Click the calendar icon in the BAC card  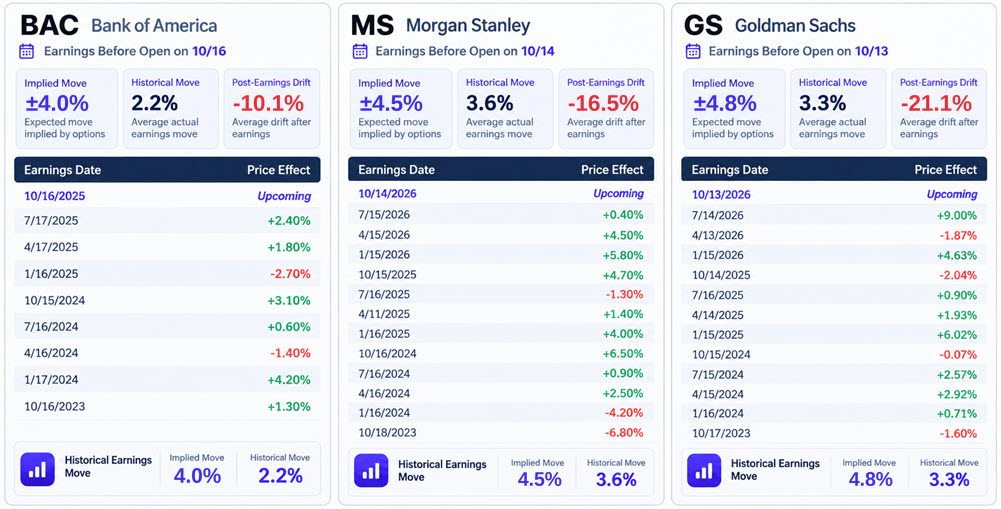[x=26, y=51]
